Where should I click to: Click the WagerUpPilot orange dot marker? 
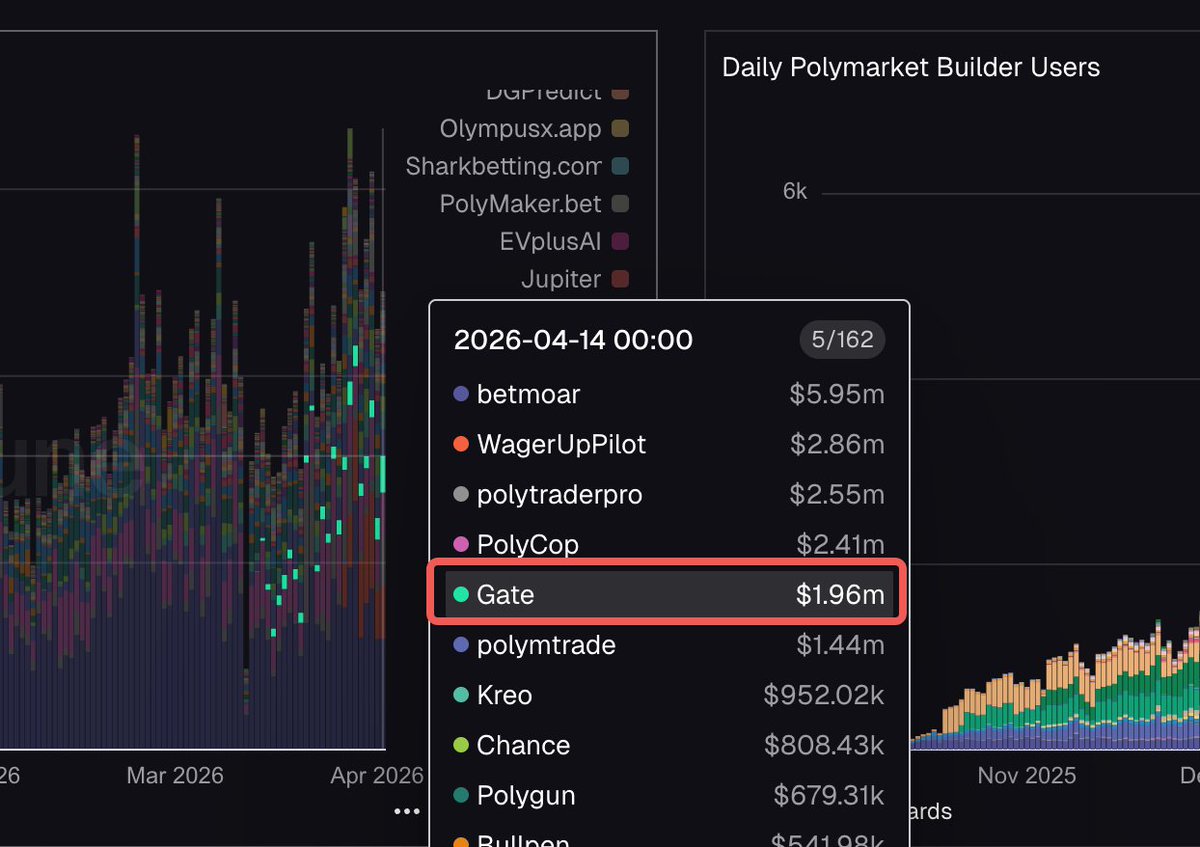461,444
